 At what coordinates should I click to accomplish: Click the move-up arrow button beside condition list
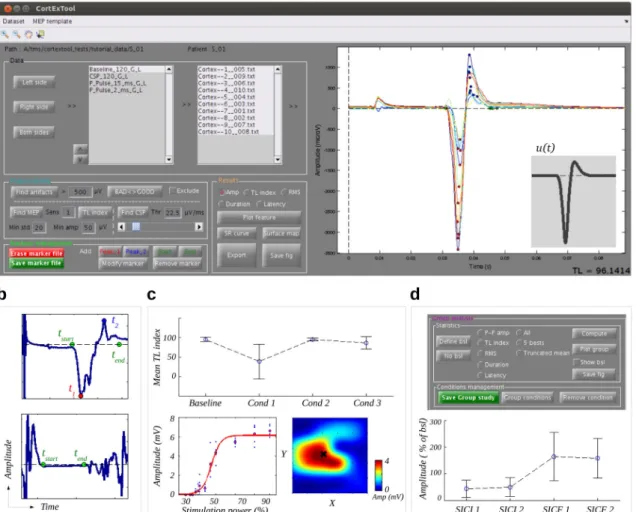tap(80, 149)
